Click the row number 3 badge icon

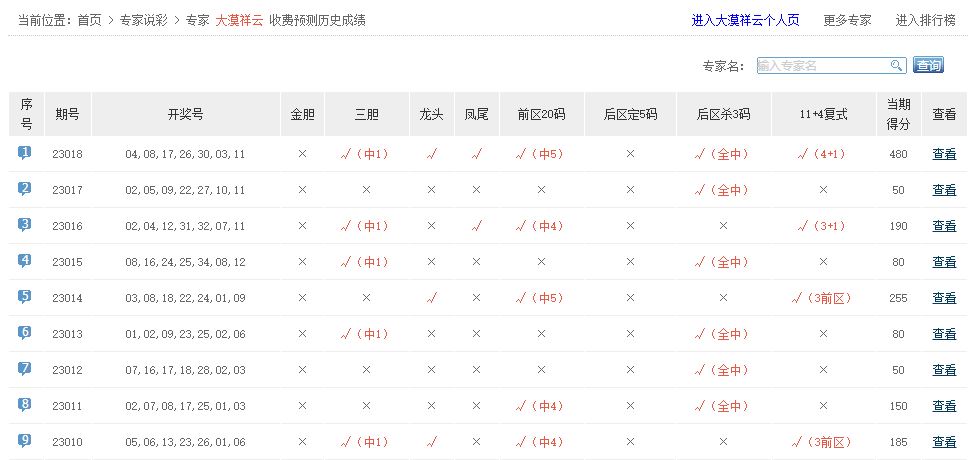pos(25,225)
